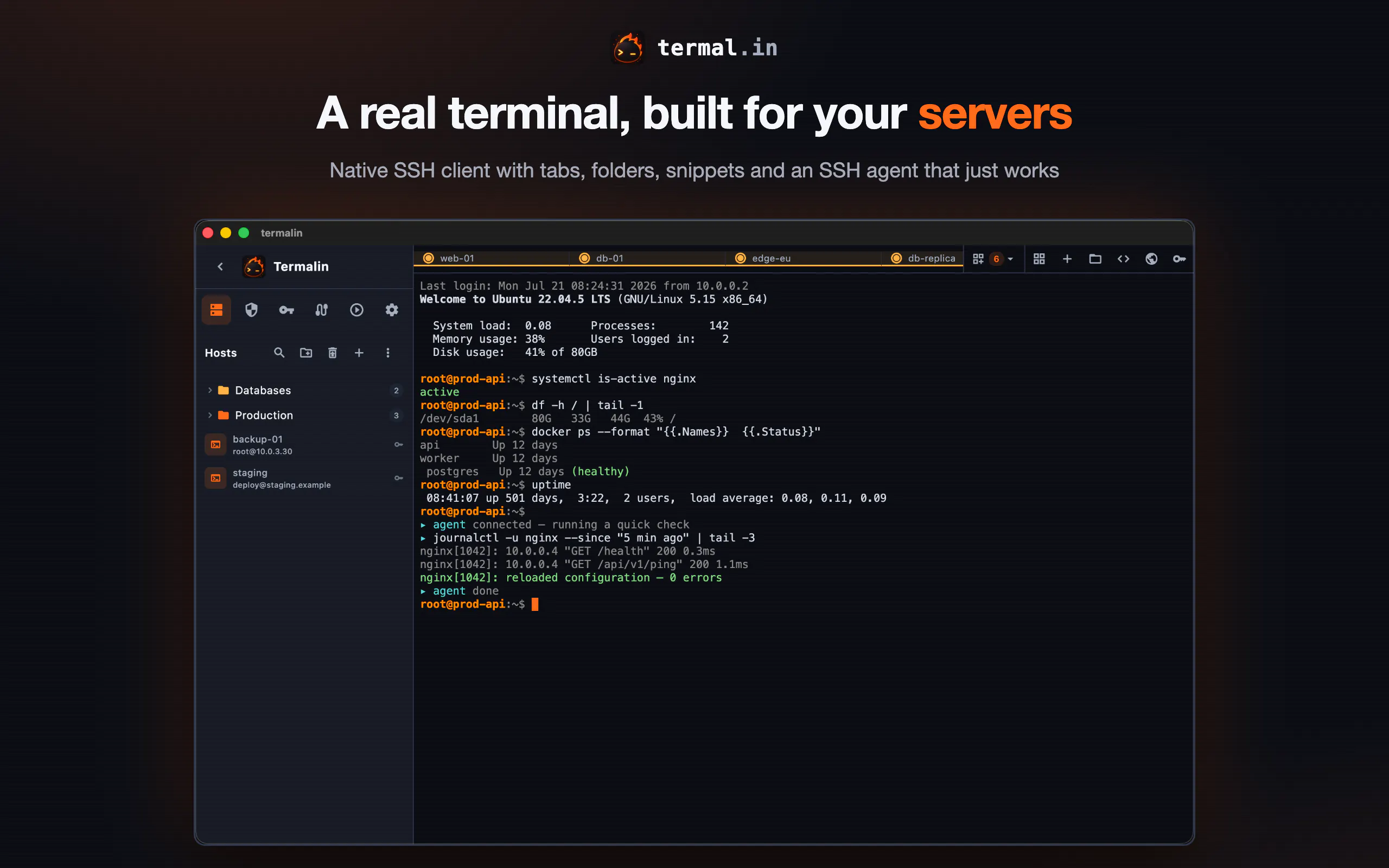
Task: Click the code brackets icon in toolbar
Action: click(x=1123, y=259)
